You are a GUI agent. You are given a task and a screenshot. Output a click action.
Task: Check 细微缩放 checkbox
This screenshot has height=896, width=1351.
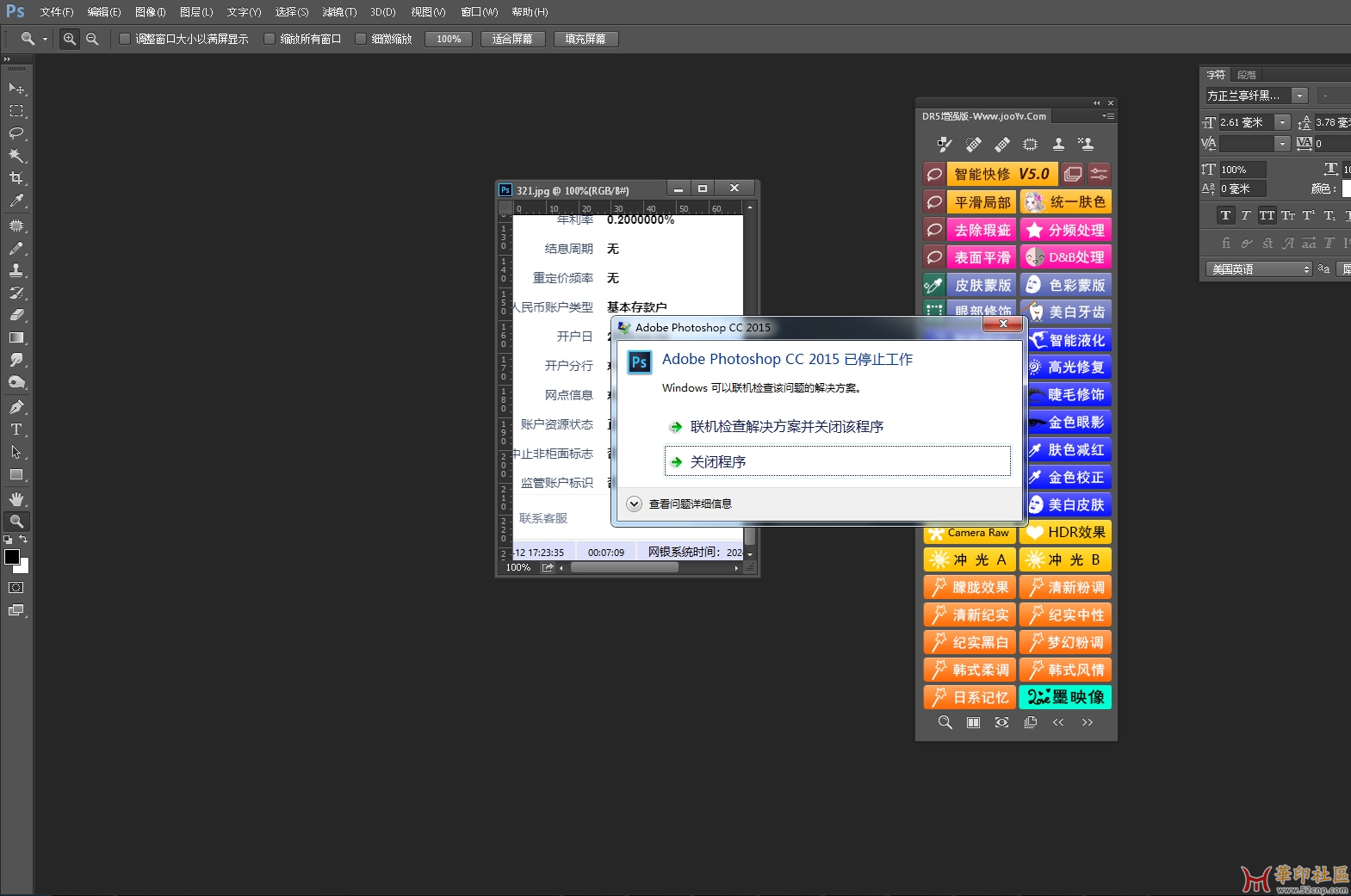pyautogui.click(x=361, y=39)
